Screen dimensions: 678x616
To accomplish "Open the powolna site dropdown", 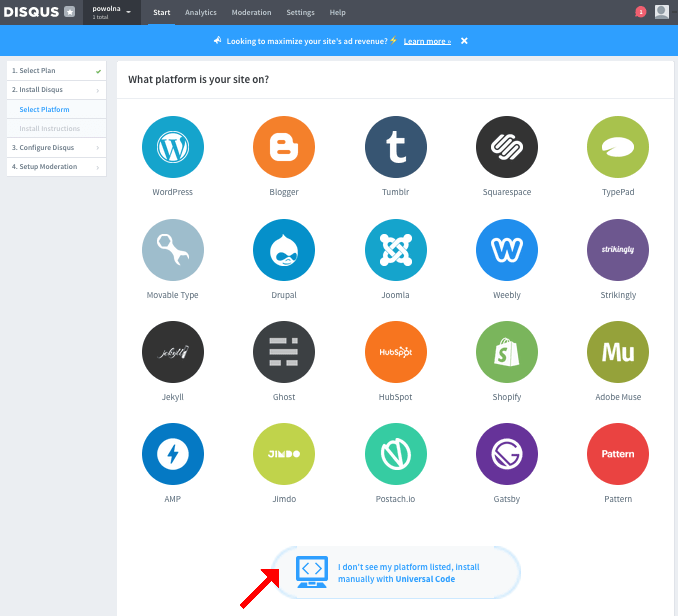I will pyautogui.click(x=112, y=12).
